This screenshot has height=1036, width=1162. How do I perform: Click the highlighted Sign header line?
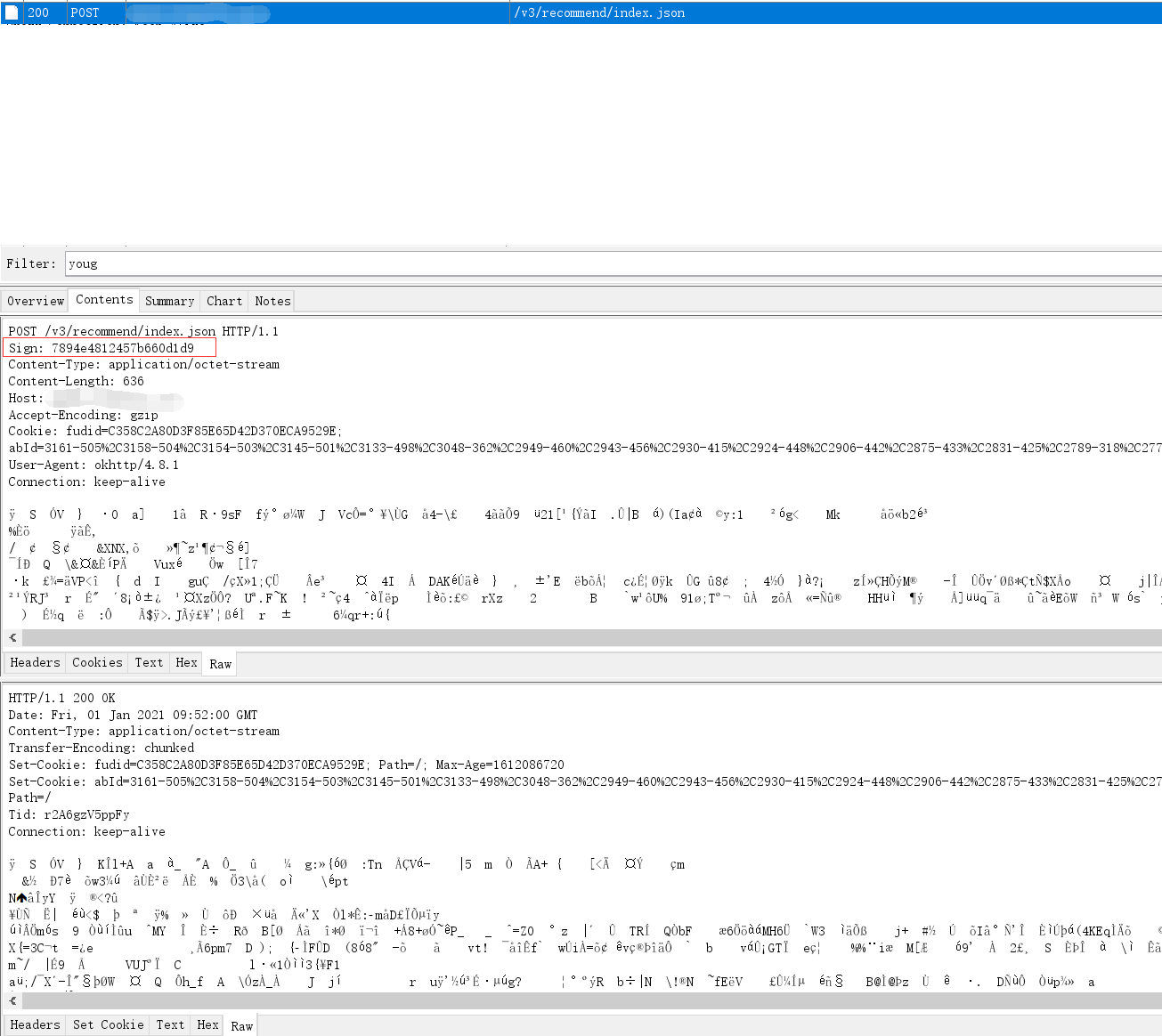tap(110, 348)
